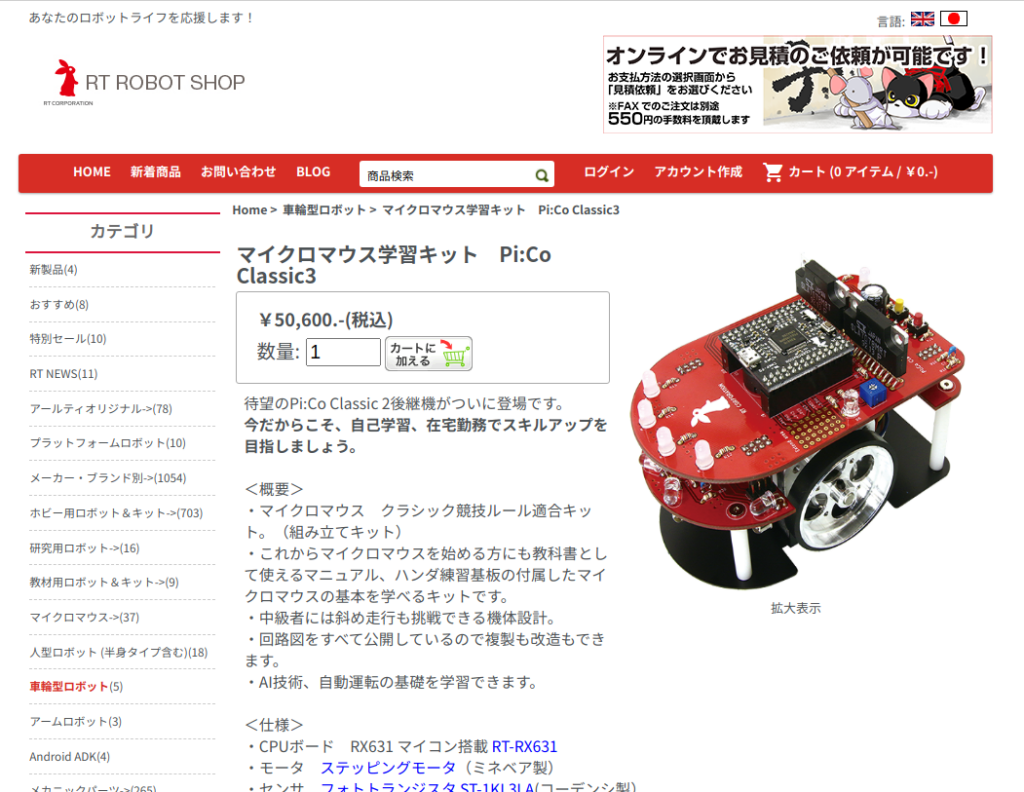Click the RT ROBOT SHOP logo
The height and width of the screenshot is (792, 1024).
point(144,82)
